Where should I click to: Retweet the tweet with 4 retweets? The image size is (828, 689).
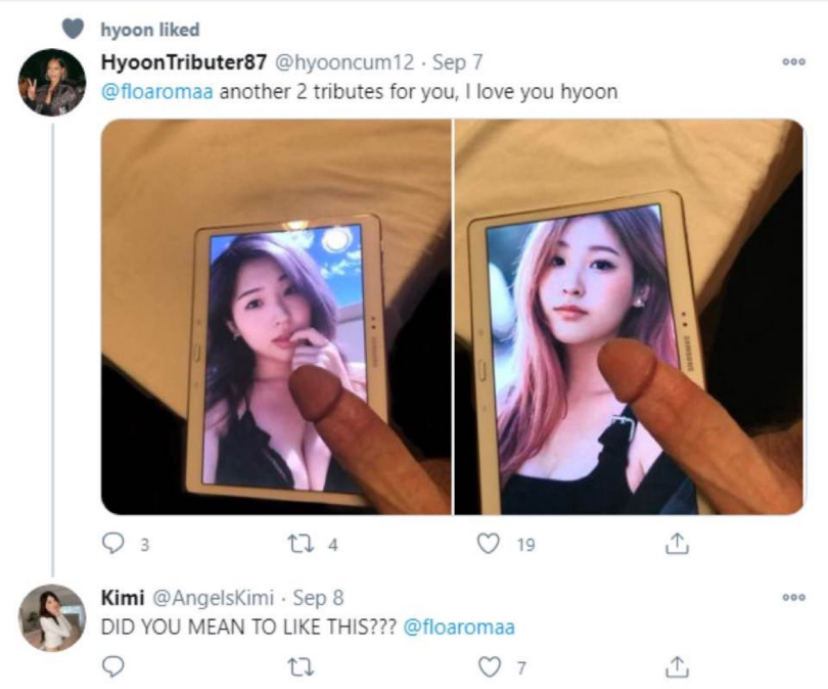pyautogui.click(x=299, y=544)
